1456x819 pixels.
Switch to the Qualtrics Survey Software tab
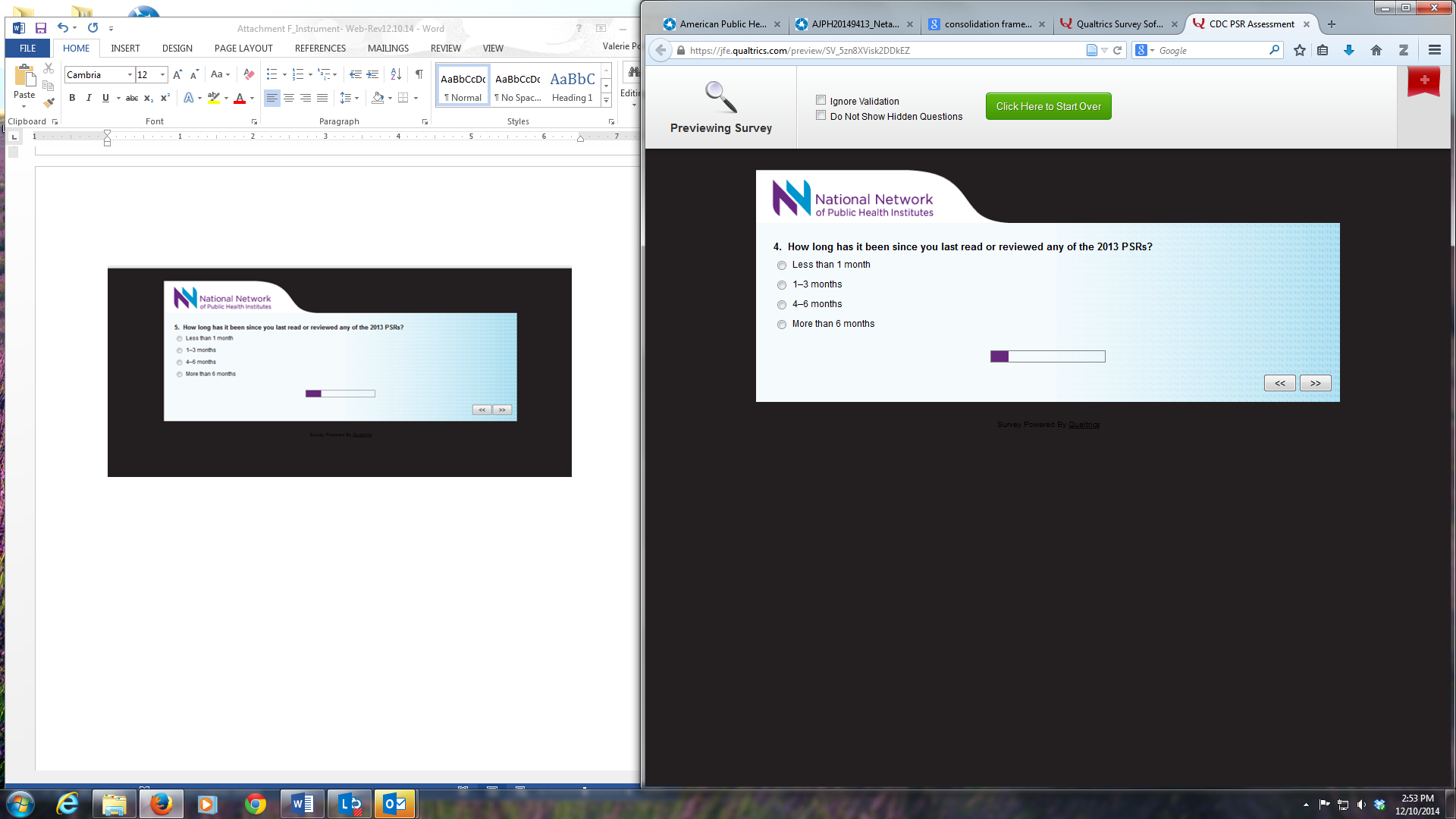1119,24
